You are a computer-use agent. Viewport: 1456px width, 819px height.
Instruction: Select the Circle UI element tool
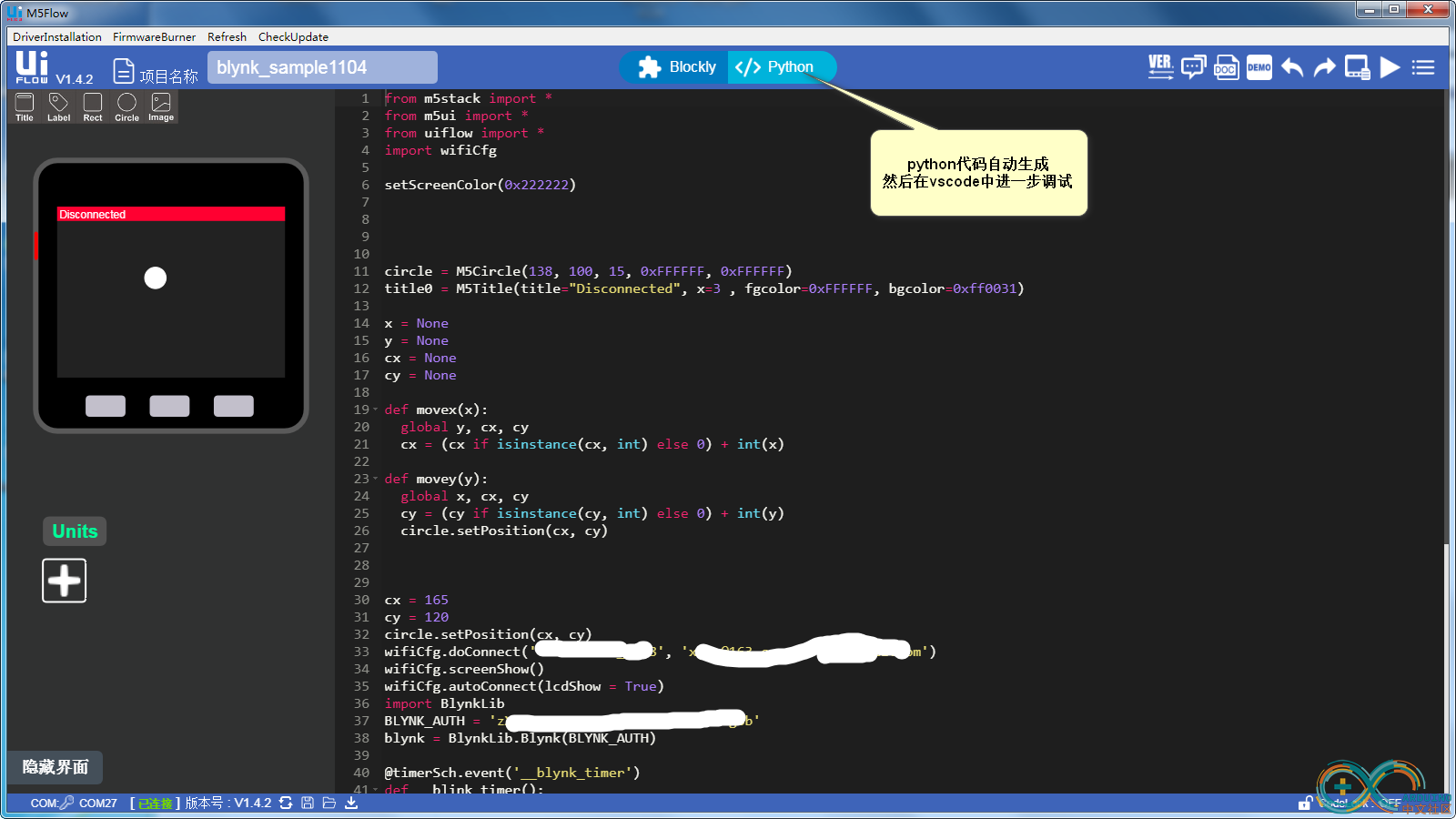pyautogui.click(x=126, y=106)
